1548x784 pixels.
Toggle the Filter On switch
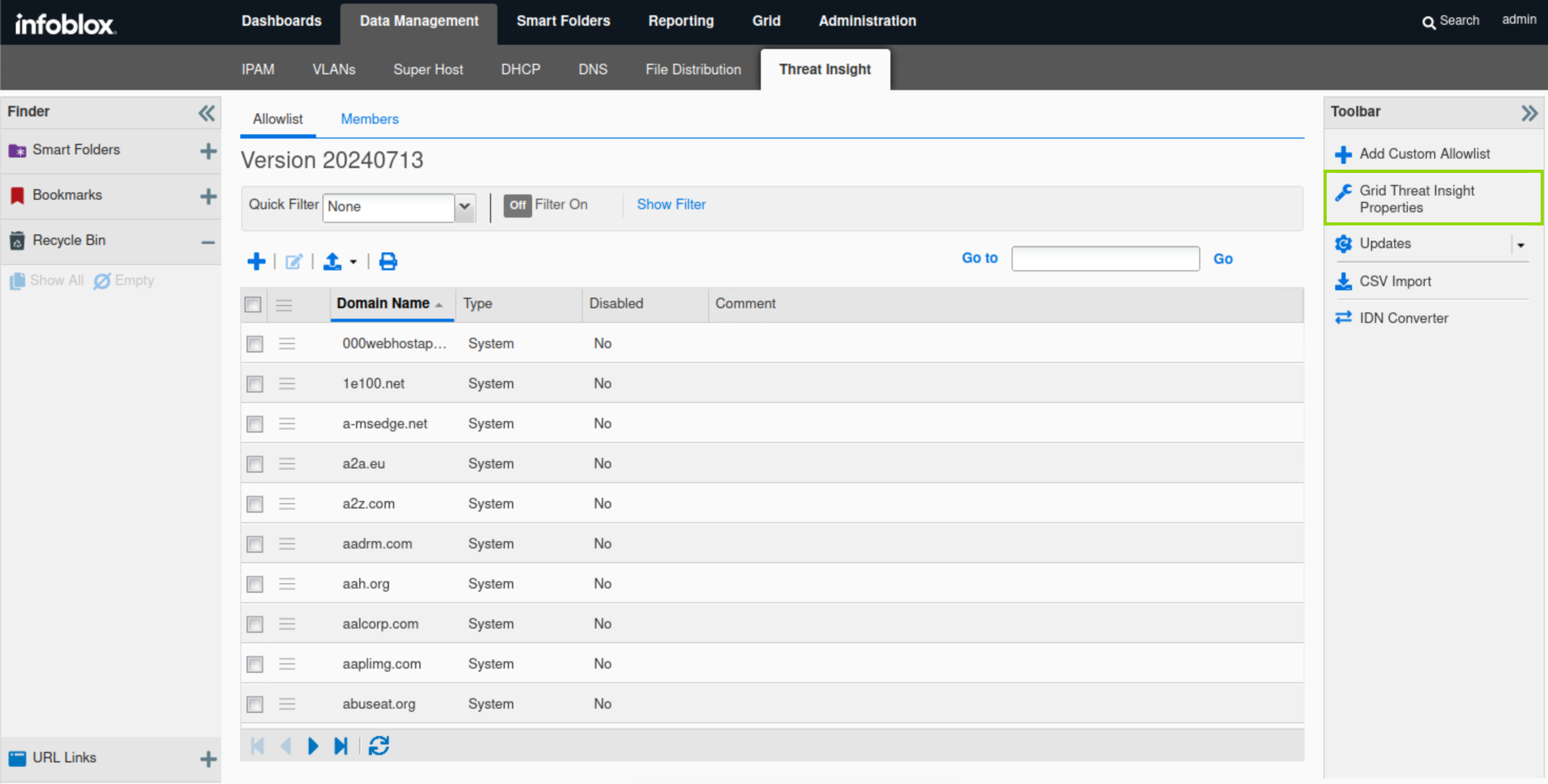517,205
